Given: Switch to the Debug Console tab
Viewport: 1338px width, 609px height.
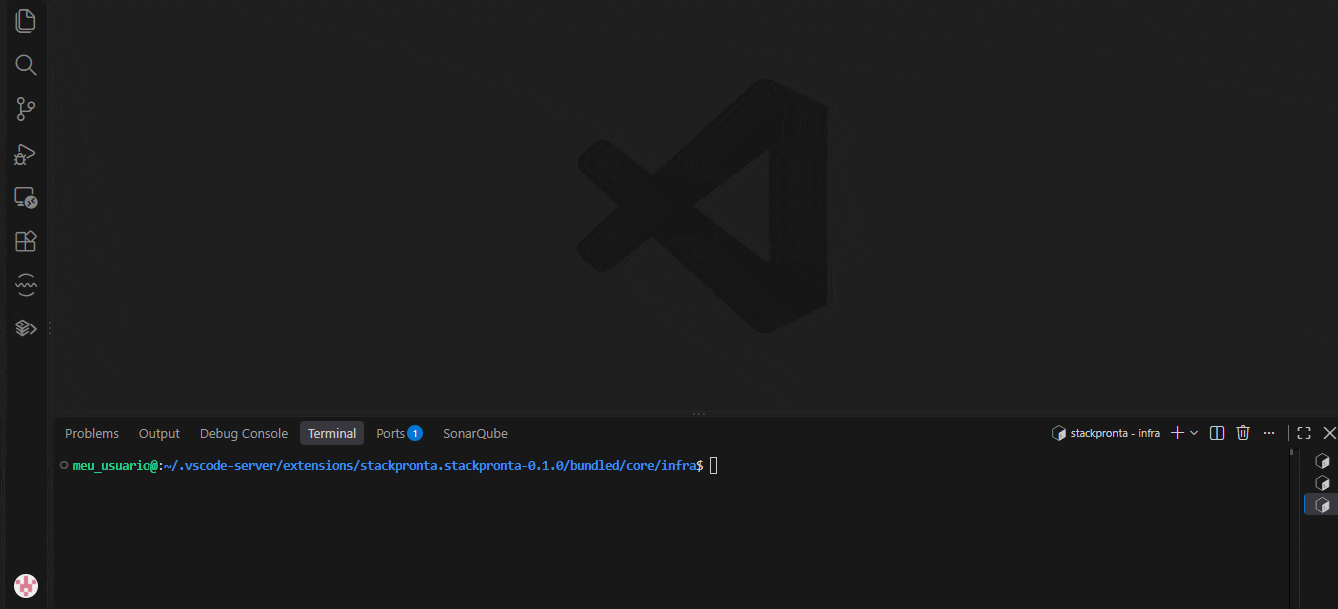Looking at the screenshot, I should (244, 433).
